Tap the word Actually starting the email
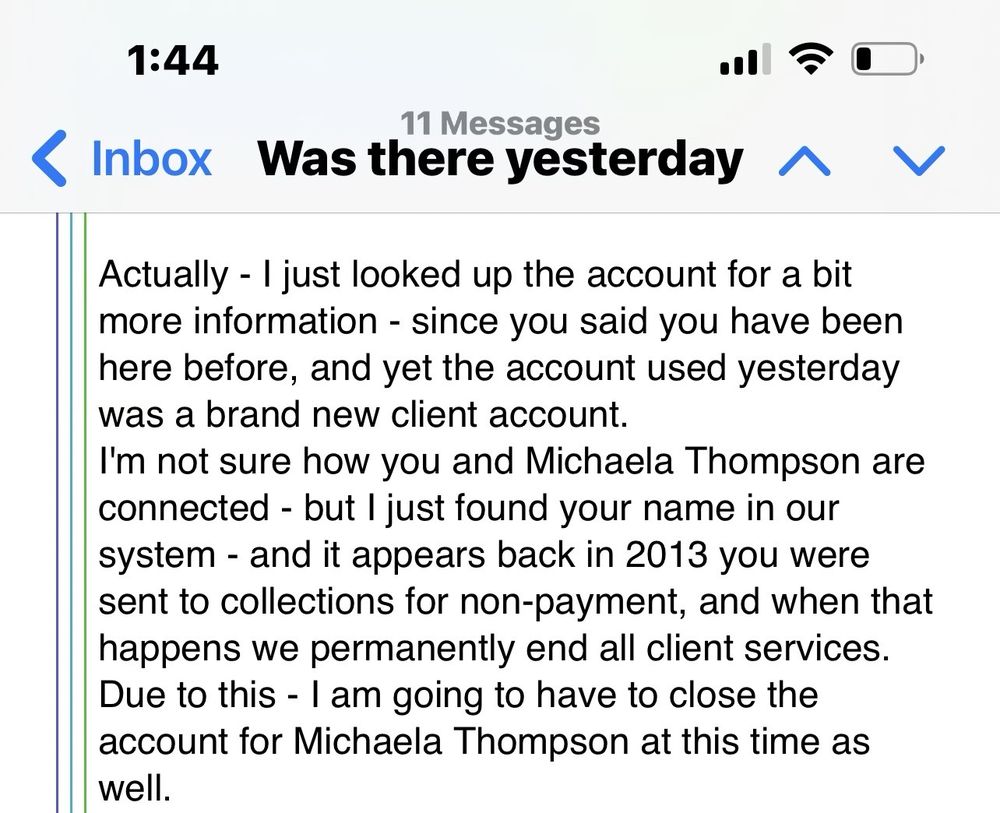 pos(163,274)
